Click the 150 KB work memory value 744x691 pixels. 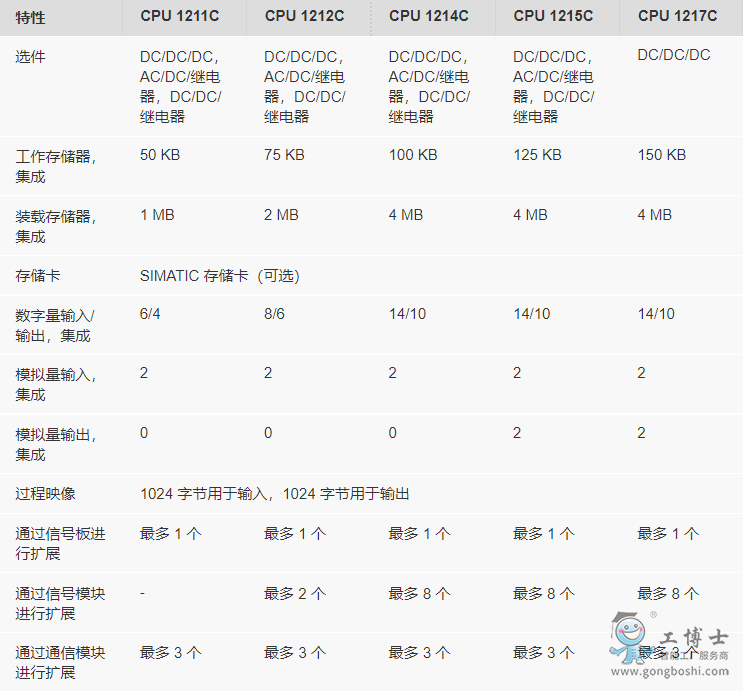coord(662,155)
